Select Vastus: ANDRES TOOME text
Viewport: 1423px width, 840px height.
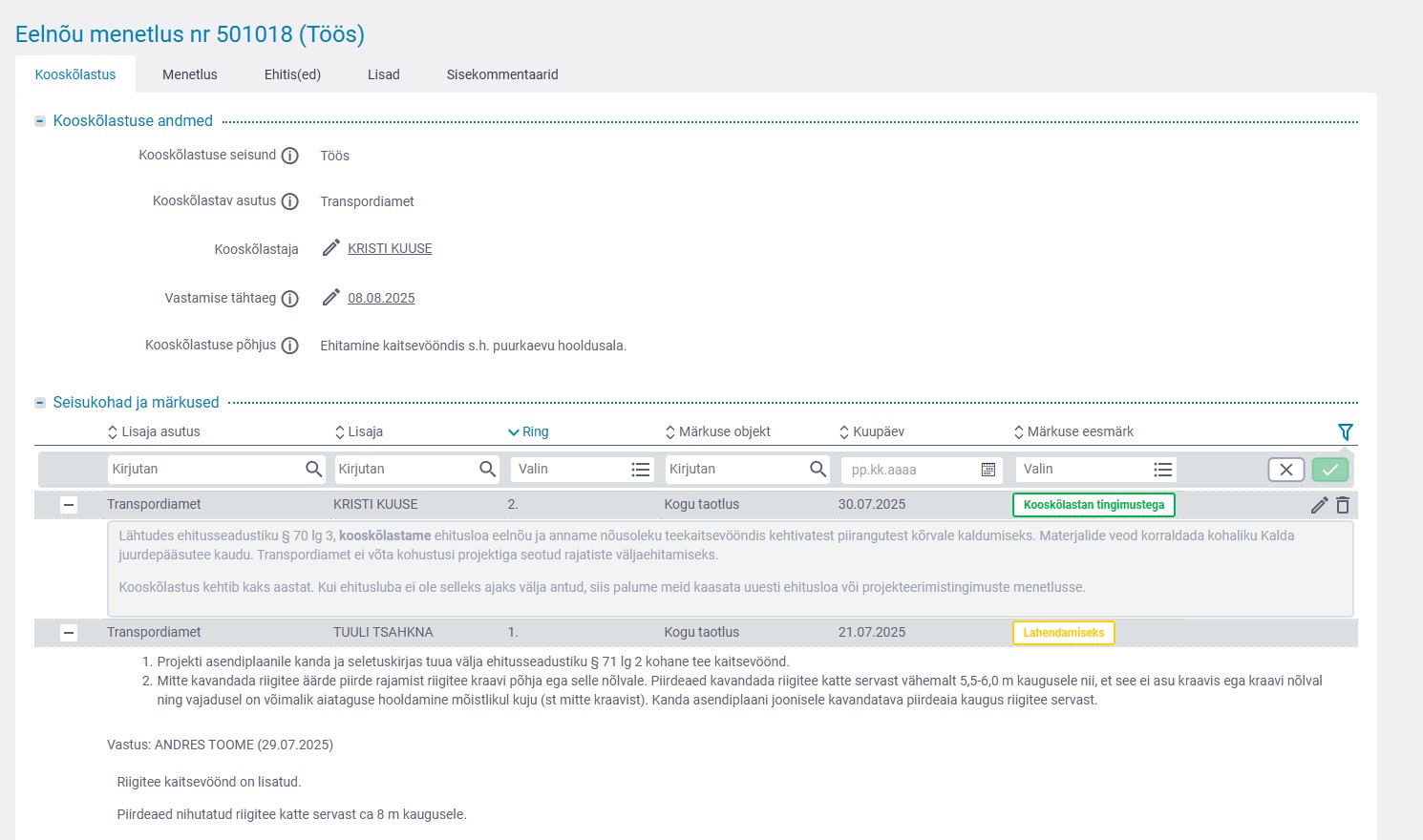220,745
